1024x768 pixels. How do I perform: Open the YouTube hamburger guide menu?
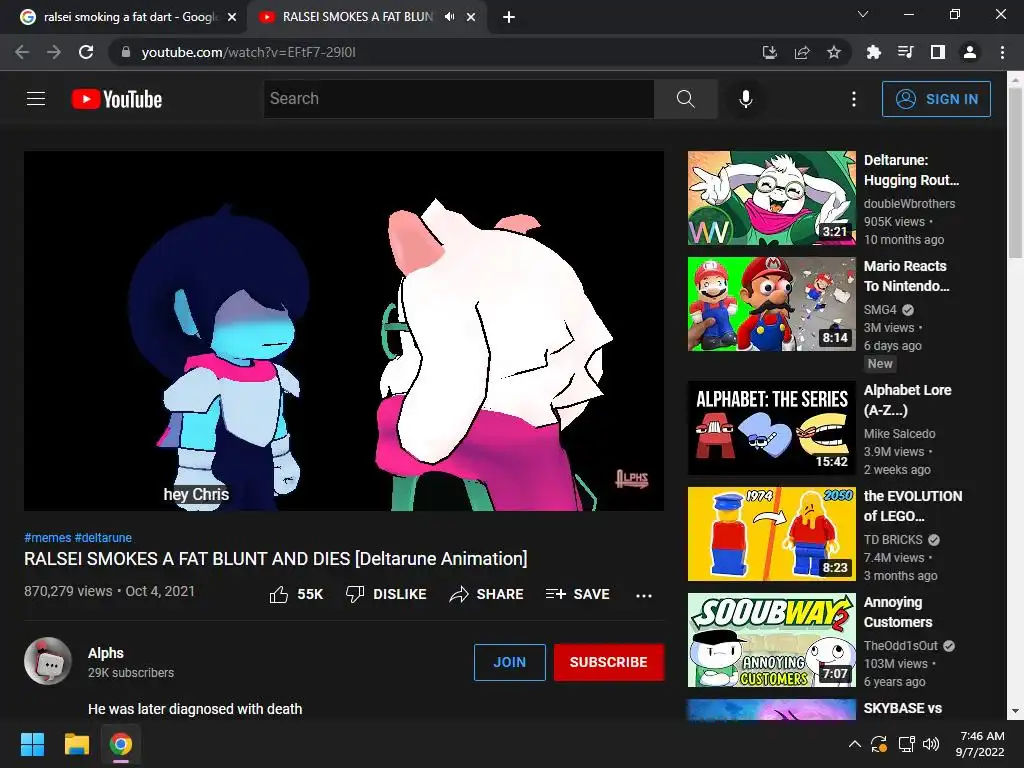[x=36, y=99]
